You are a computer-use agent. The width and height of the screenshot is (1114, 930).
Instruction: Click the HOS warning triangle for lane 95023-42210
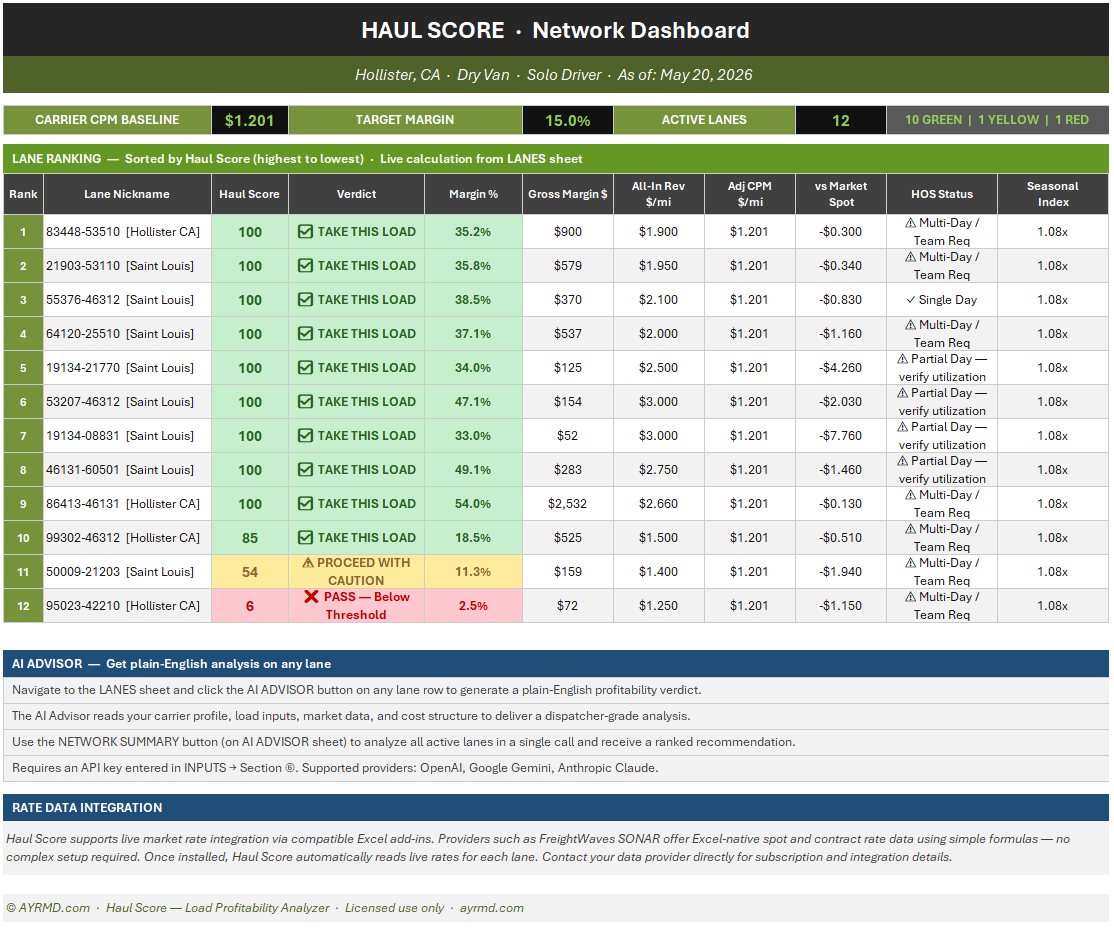tap(910, 598)
